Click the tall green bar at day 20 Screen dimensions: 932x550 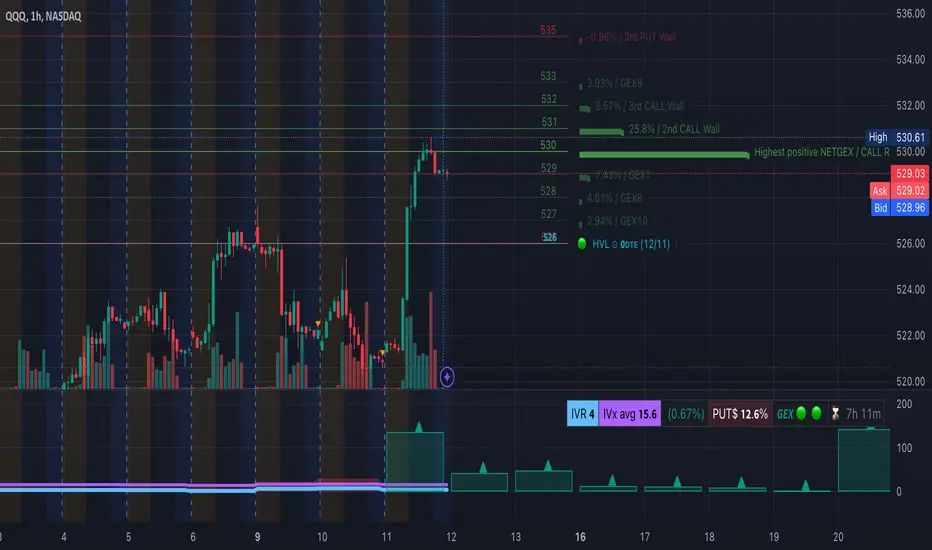(x=864, y=460)
